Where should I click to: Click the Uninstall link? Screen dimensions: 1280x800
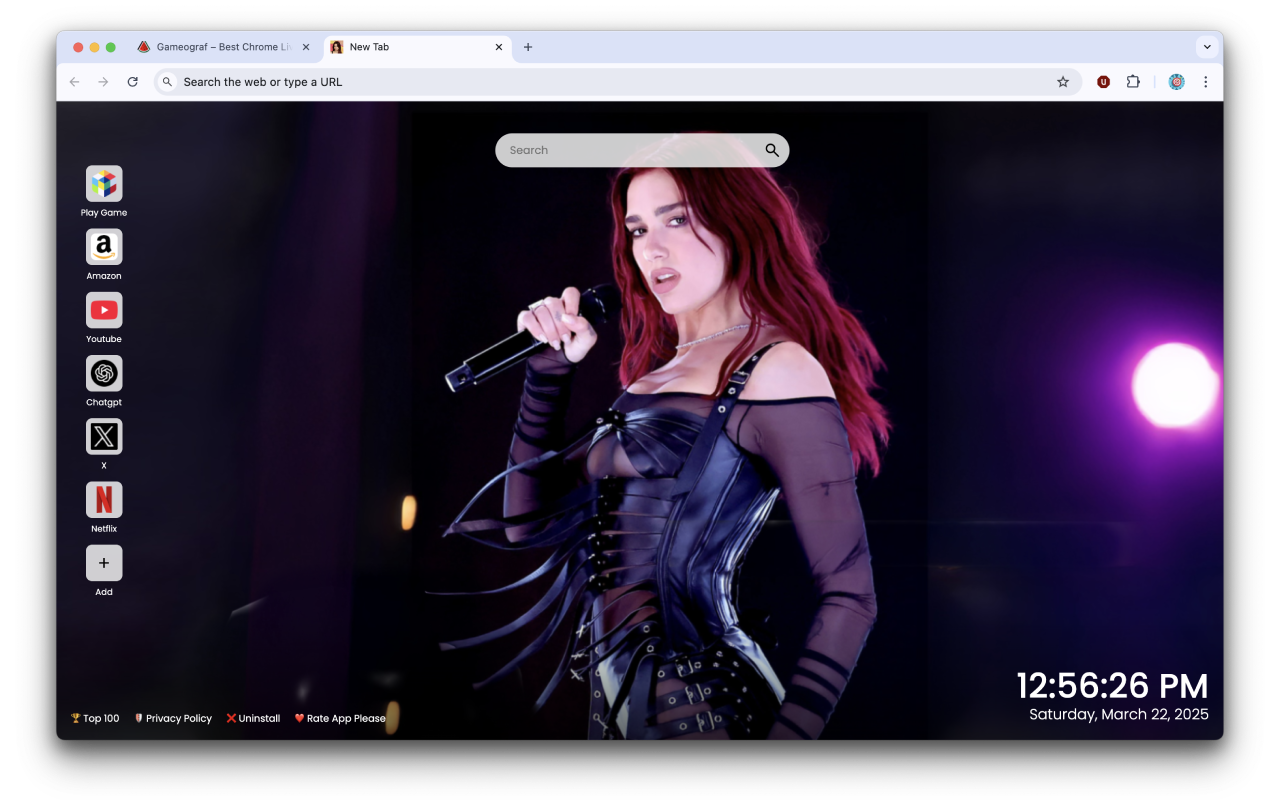coord(253,718)
